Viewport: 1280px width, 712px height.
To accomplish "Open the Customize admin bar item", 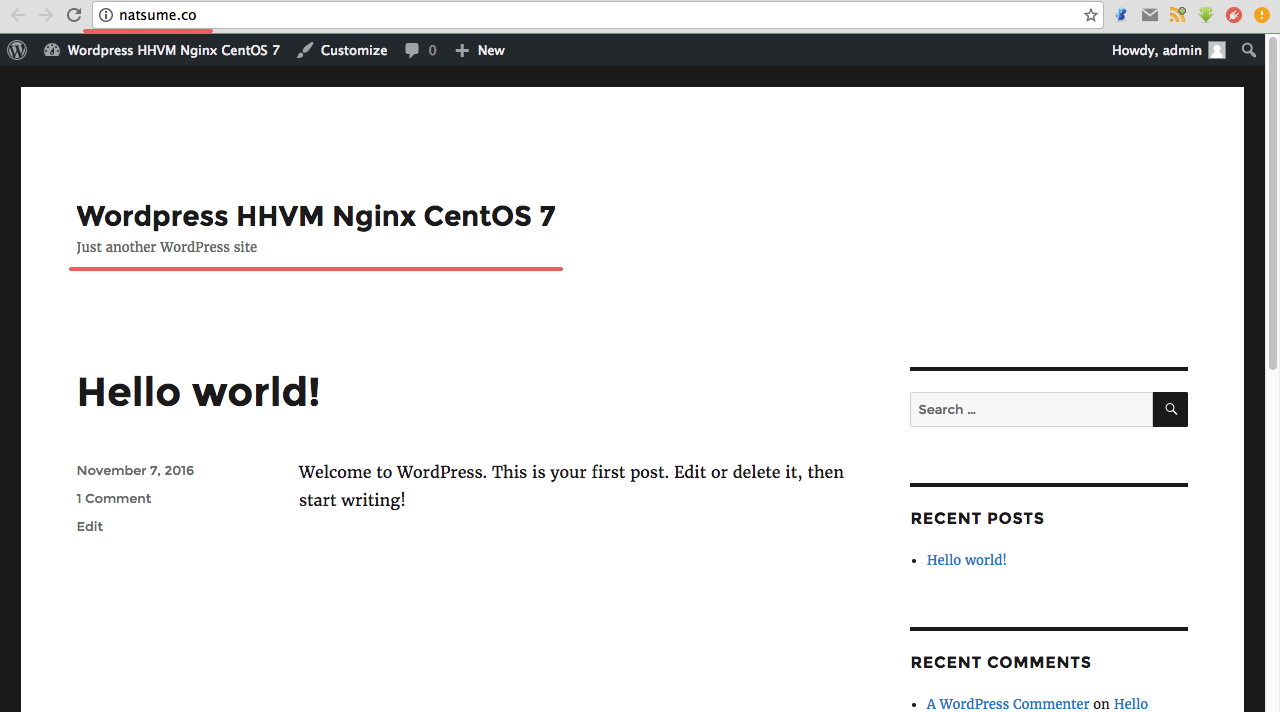I will 342,50.
